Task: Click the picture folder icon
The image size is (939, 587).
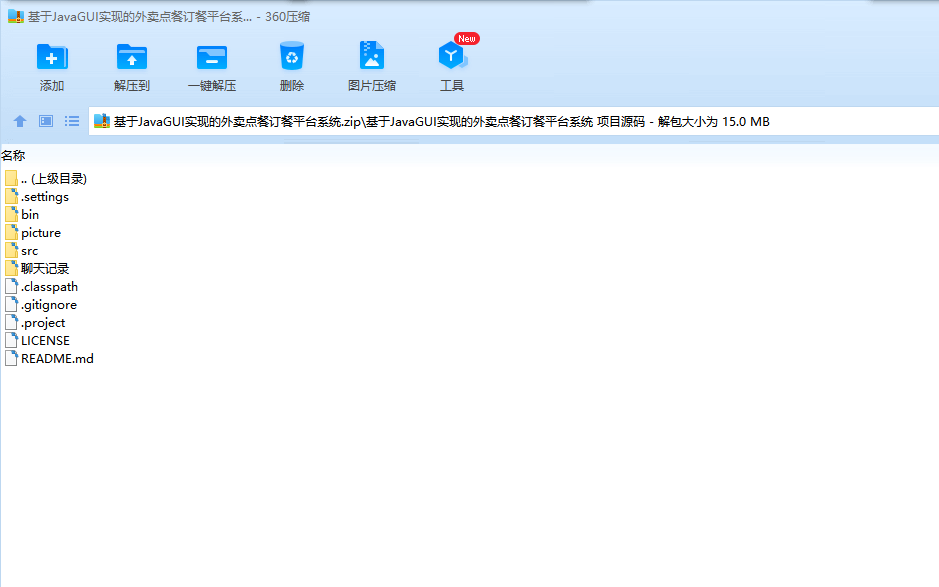Action: point(11,232)
